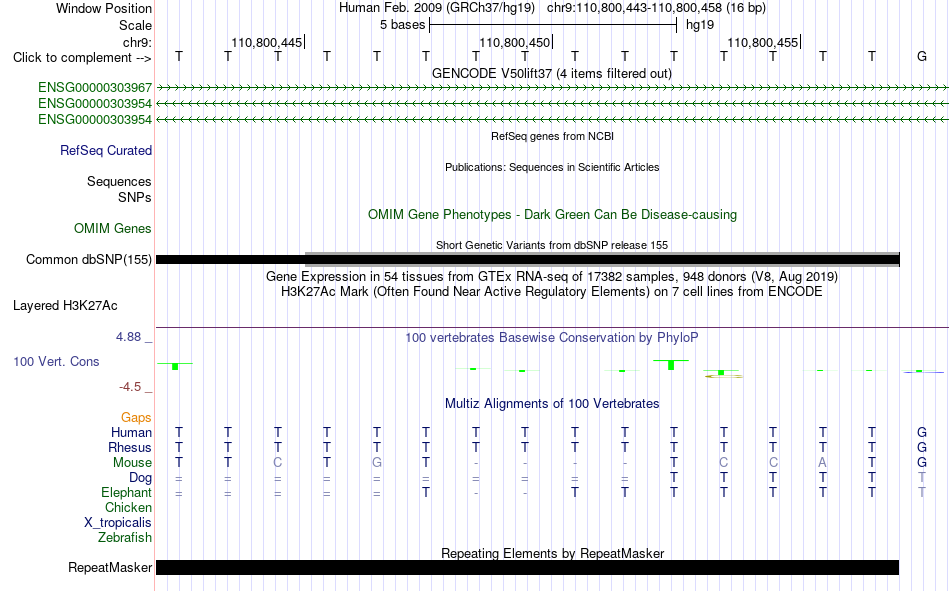Select the Dog alignment row label
Viewport: 950px width, 591px height.
pyautogui.click(x=140, y=478)
